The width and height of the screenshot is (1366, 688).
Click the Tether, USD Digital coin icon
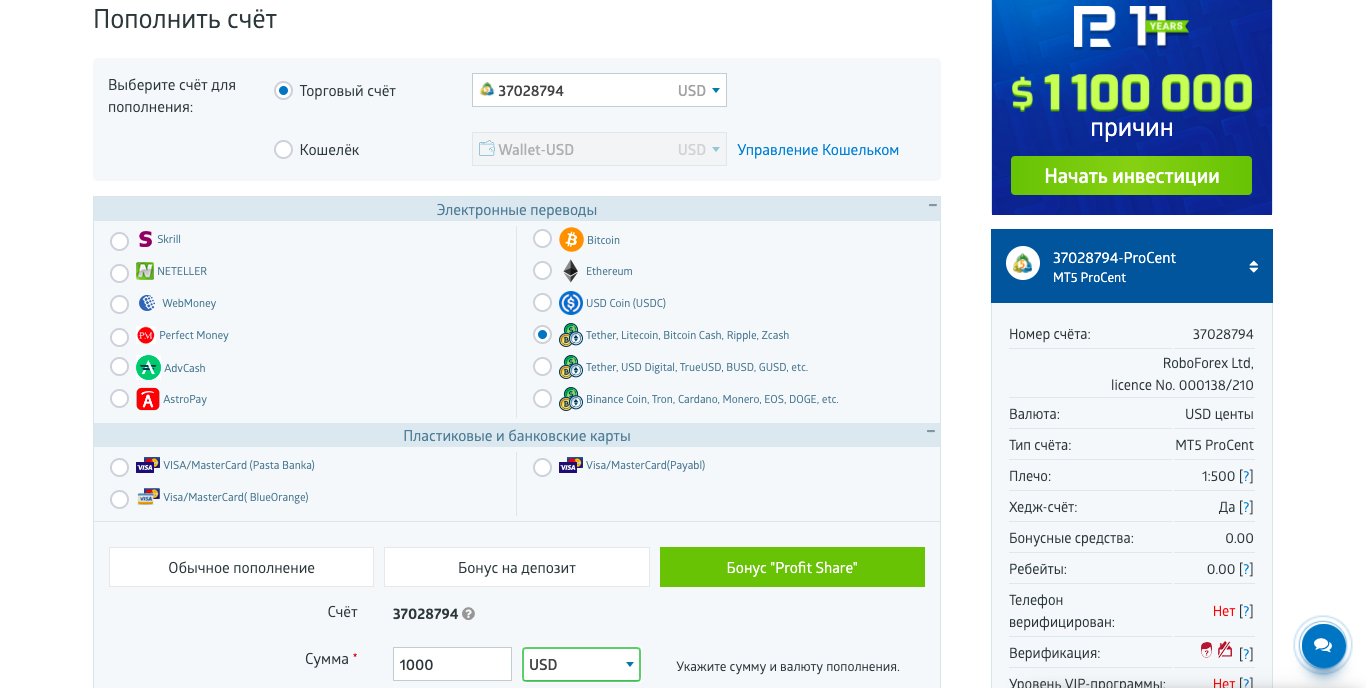(x=571, y=367)
